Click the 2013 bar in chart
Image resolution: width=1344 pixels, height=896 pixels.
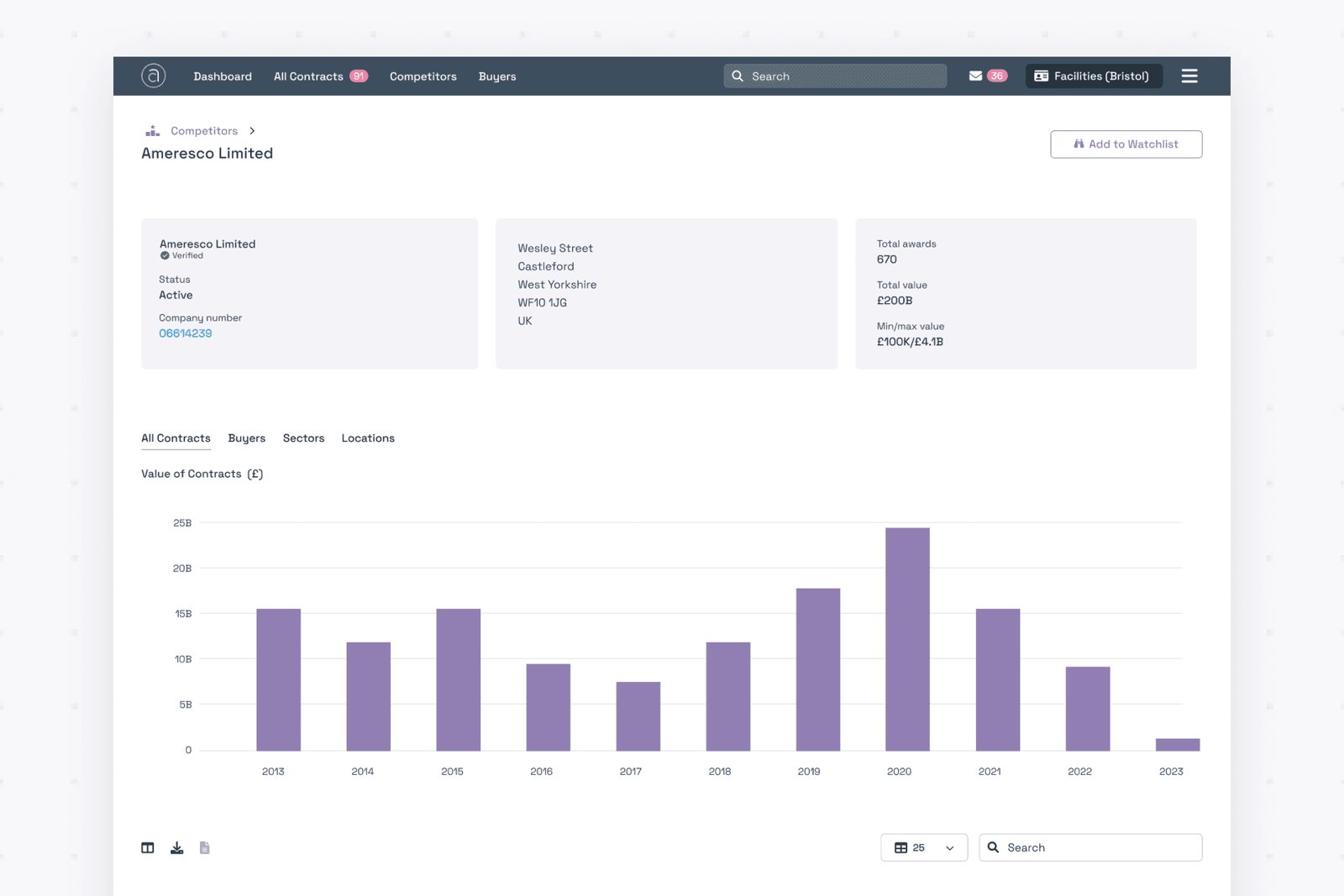[x=279, y=679]
